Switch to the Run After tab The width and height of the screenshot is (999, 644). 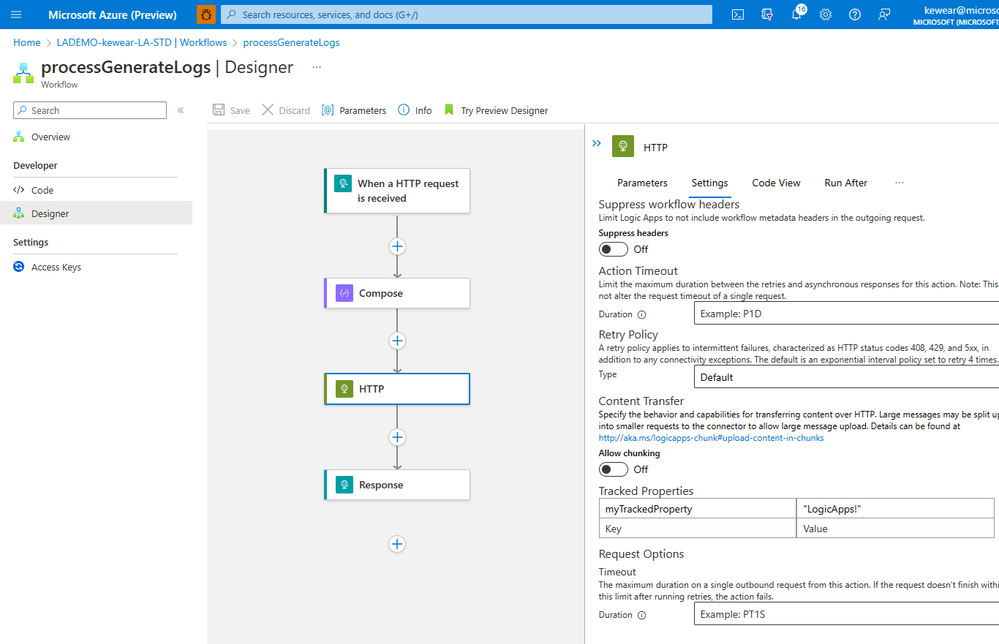[845, 183]
